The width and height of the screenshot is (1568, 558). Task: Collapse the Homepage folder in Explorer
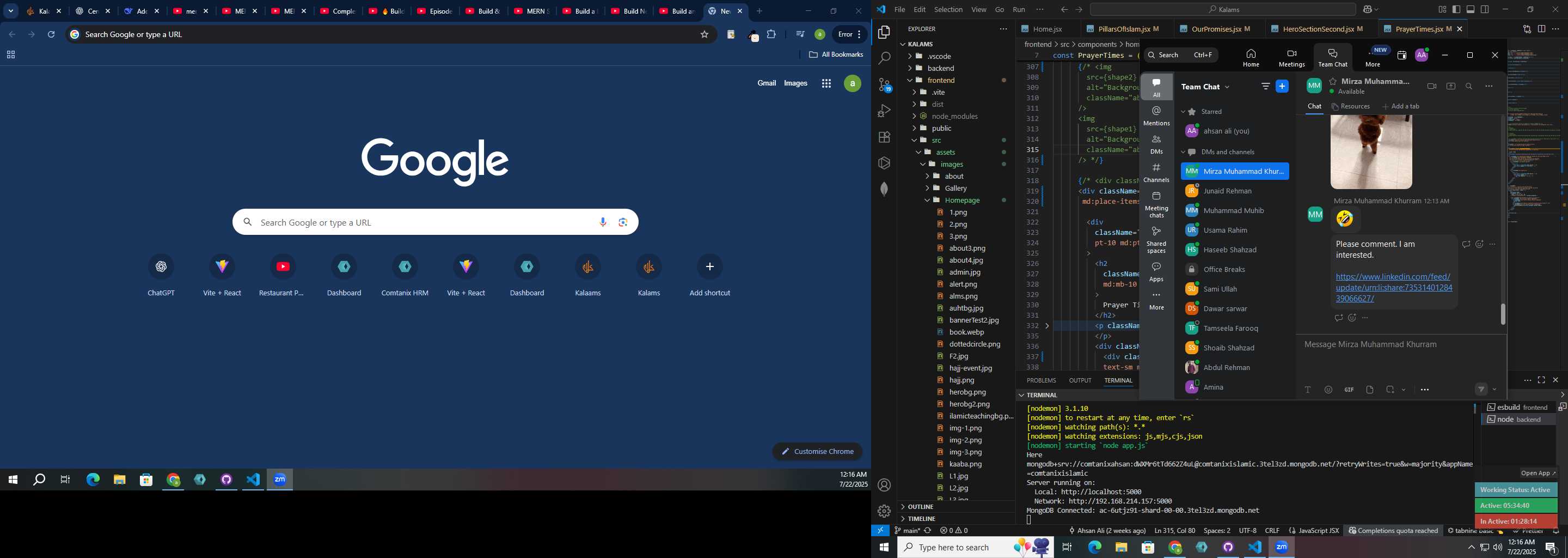pyautogui.click(x=927, y=201)
